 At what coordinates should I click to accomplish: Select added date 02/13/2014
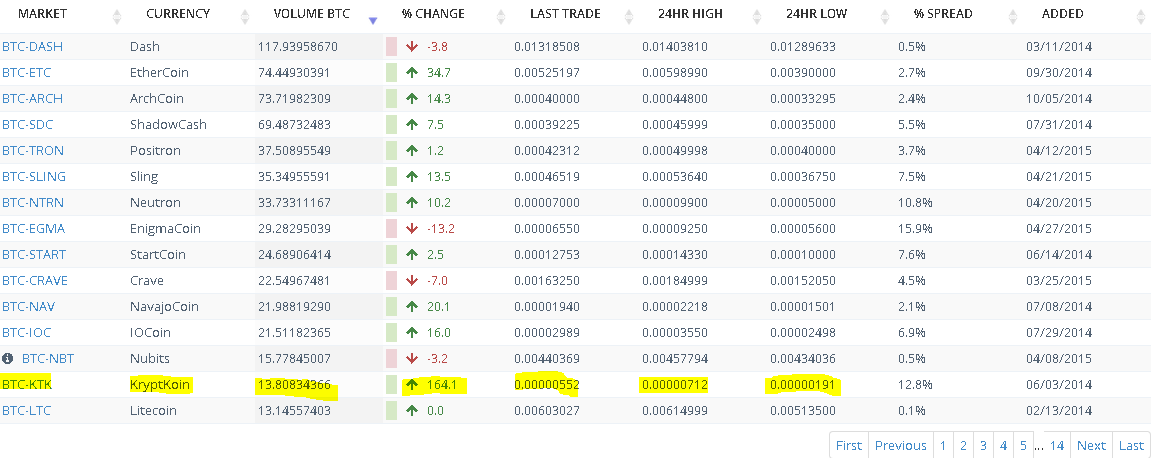pos(1059,411)
